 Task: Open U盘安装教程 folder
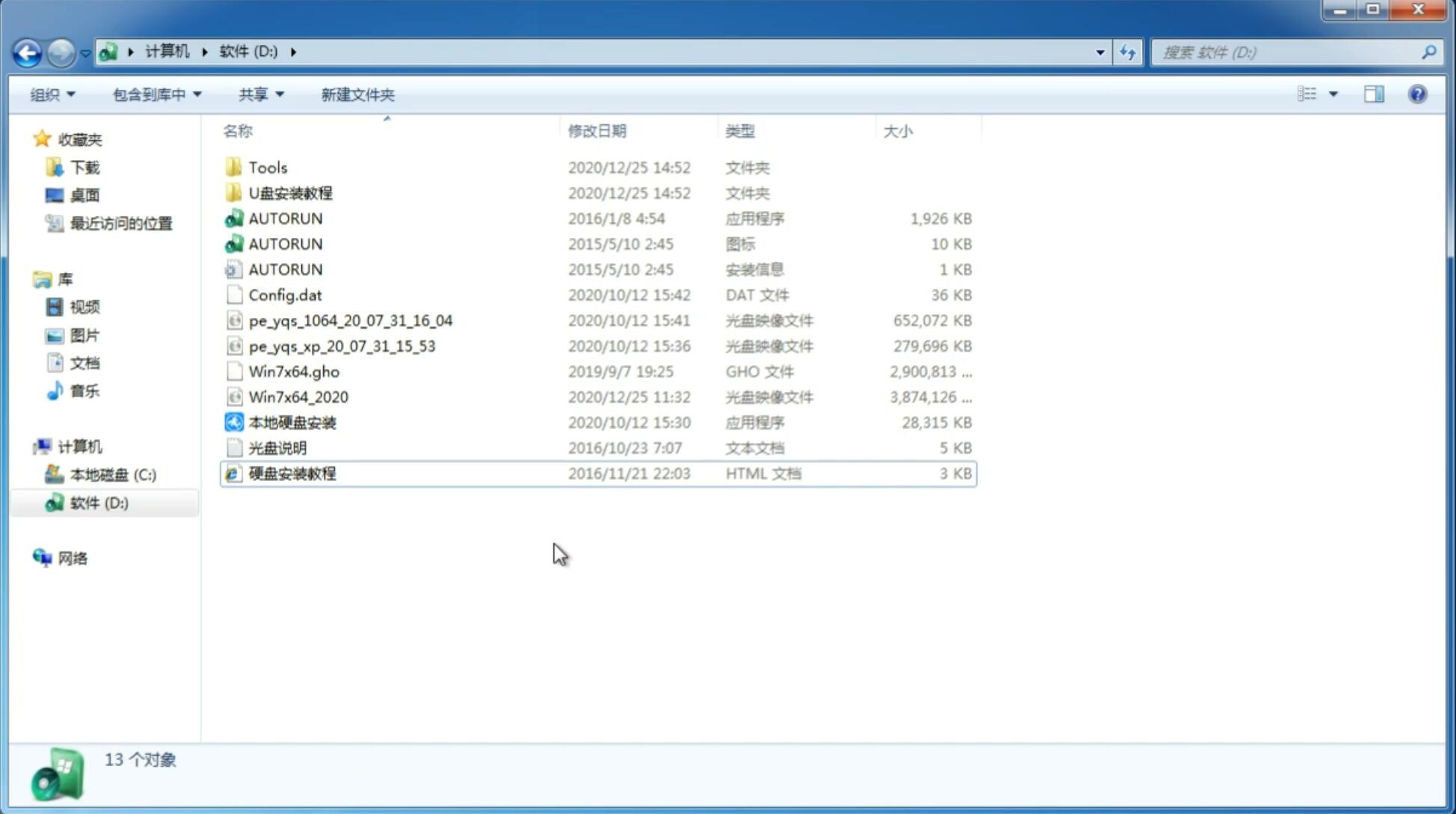click(291, 192)
